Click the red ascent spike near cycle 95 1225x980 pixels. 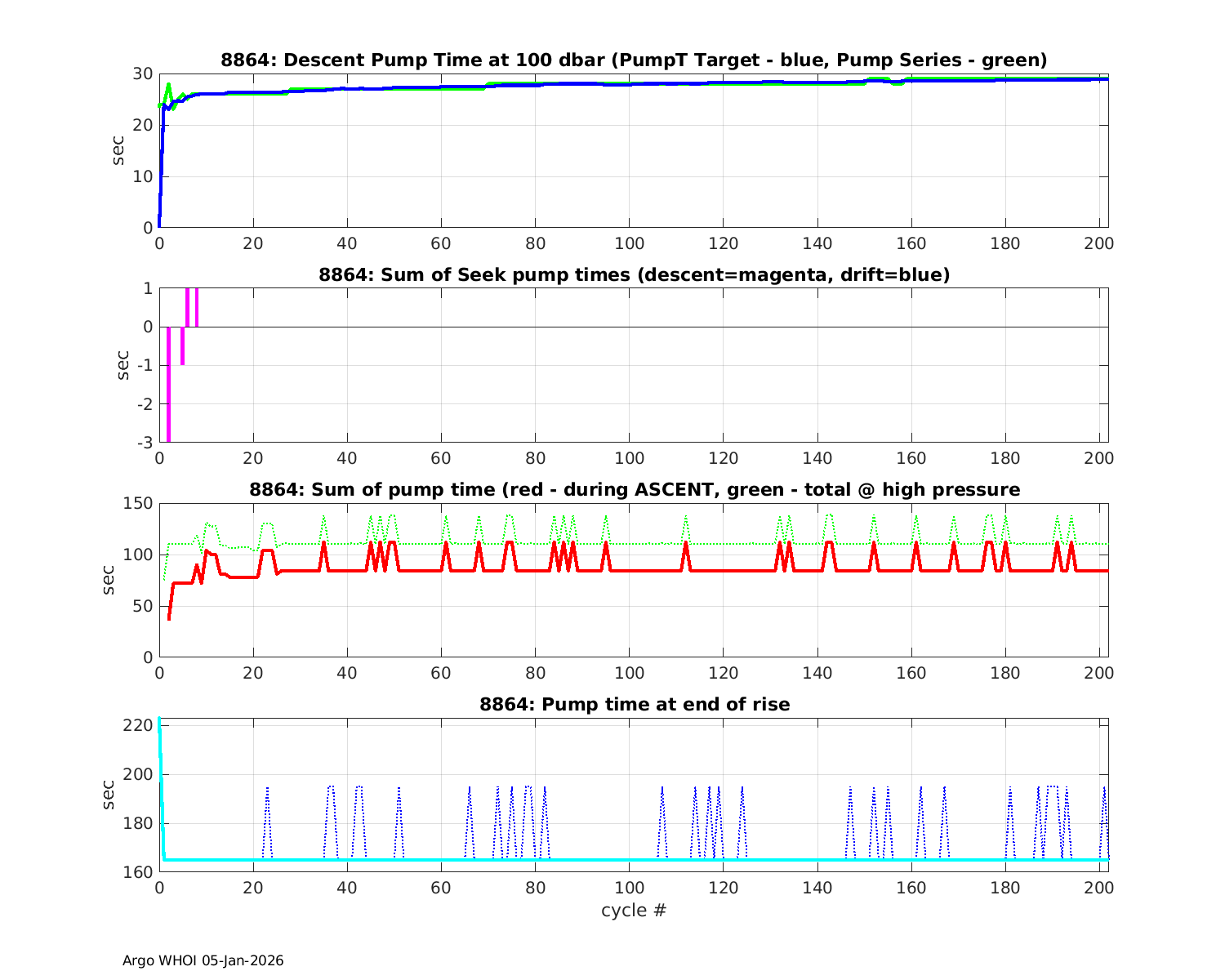click(606, 544)
